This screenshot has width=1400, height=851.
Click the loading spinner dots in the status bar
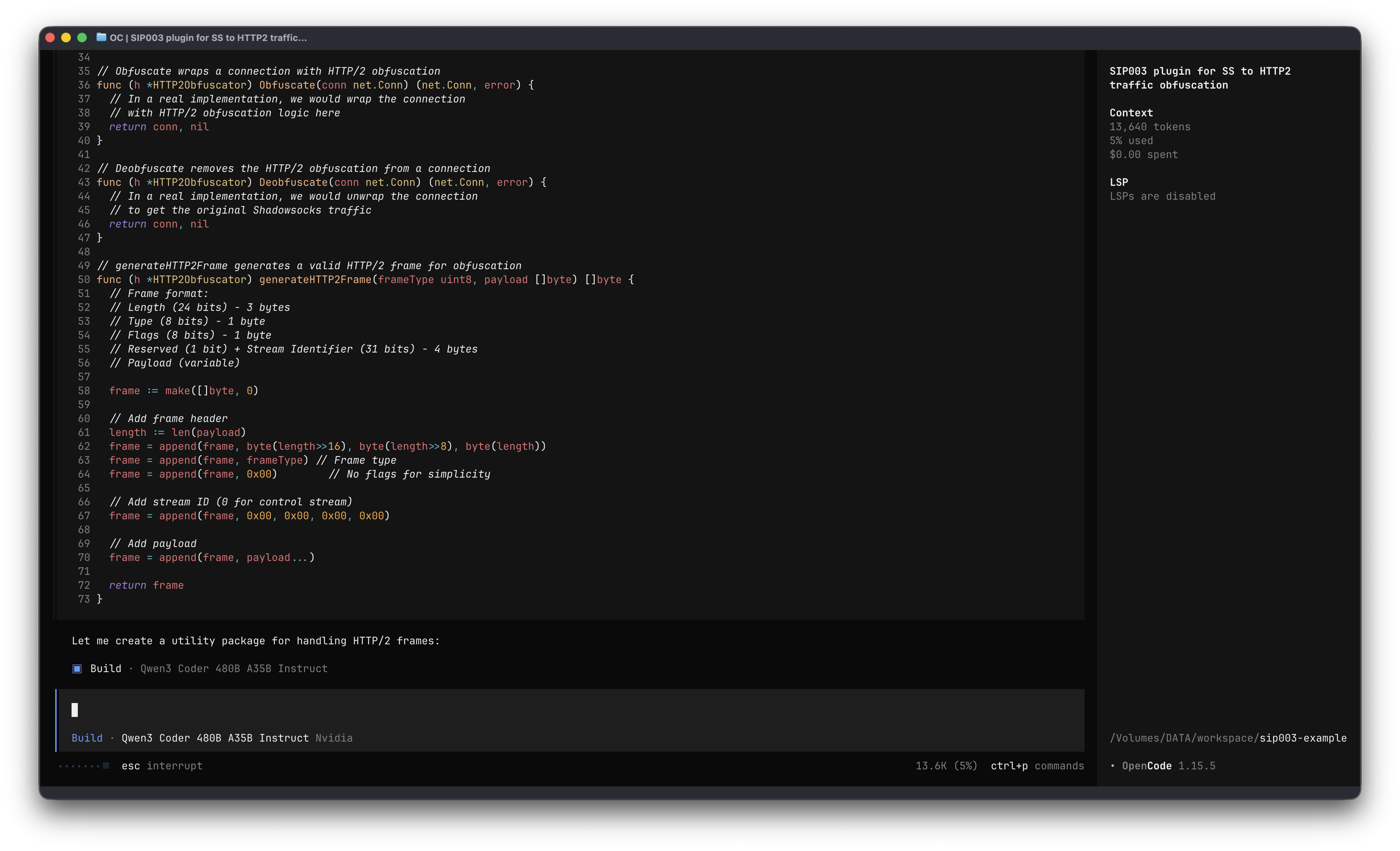tap(84, 766)
